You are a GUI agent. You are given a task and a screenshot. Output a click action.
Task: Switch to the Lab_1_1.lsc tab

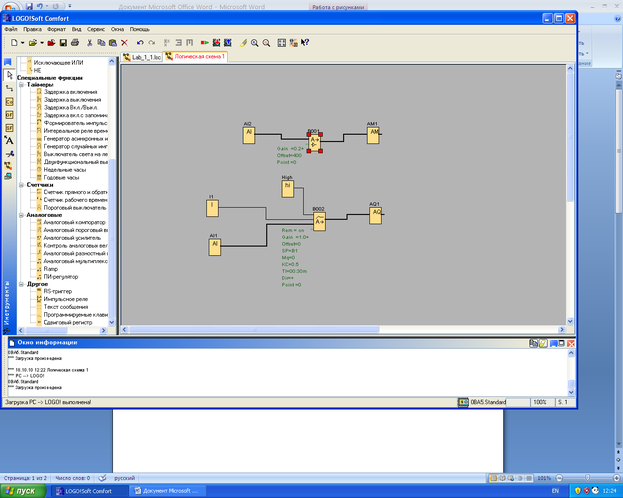point(143,57)
